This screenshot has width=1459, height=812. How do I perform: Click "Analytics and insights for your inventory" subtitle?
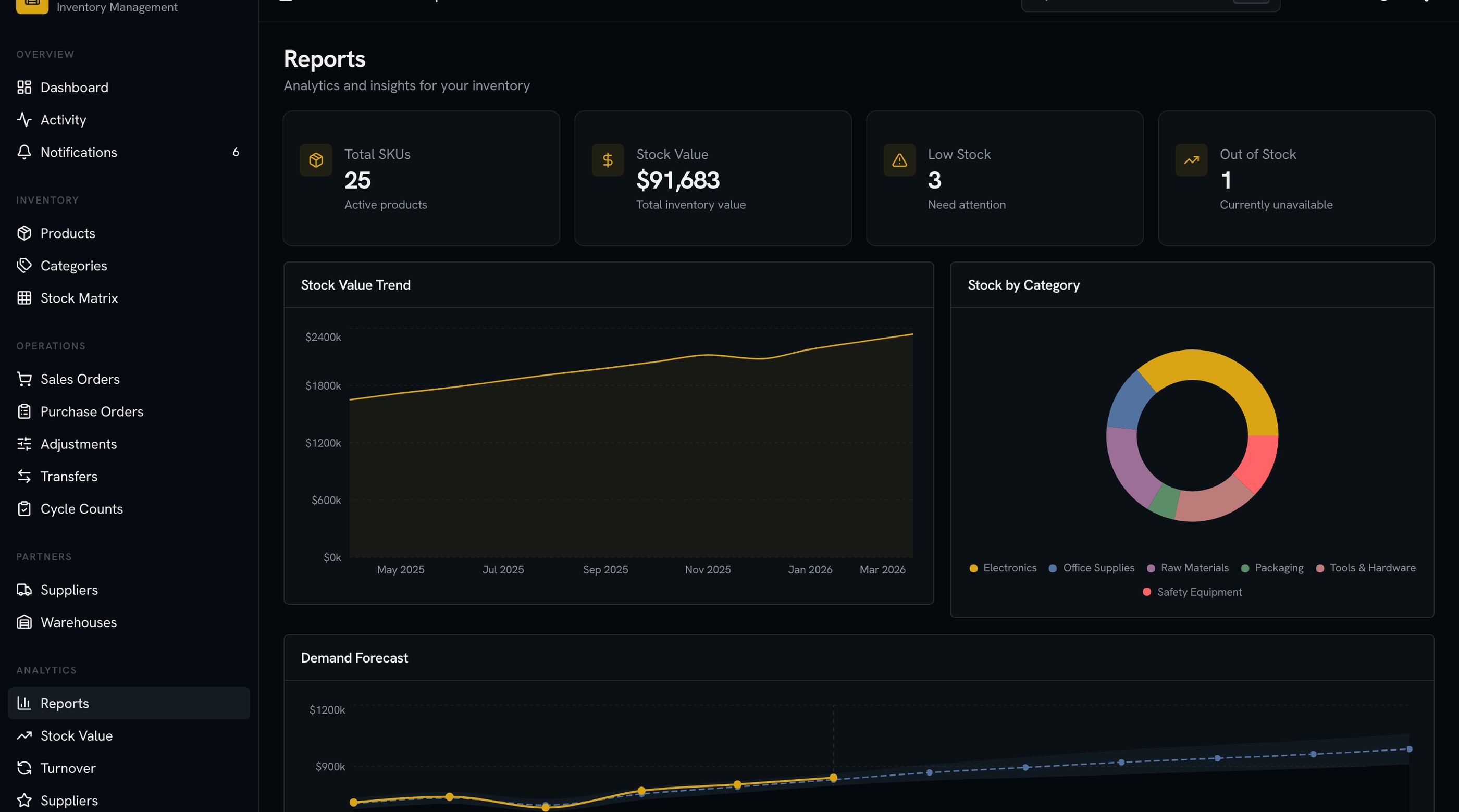point(406,85)
